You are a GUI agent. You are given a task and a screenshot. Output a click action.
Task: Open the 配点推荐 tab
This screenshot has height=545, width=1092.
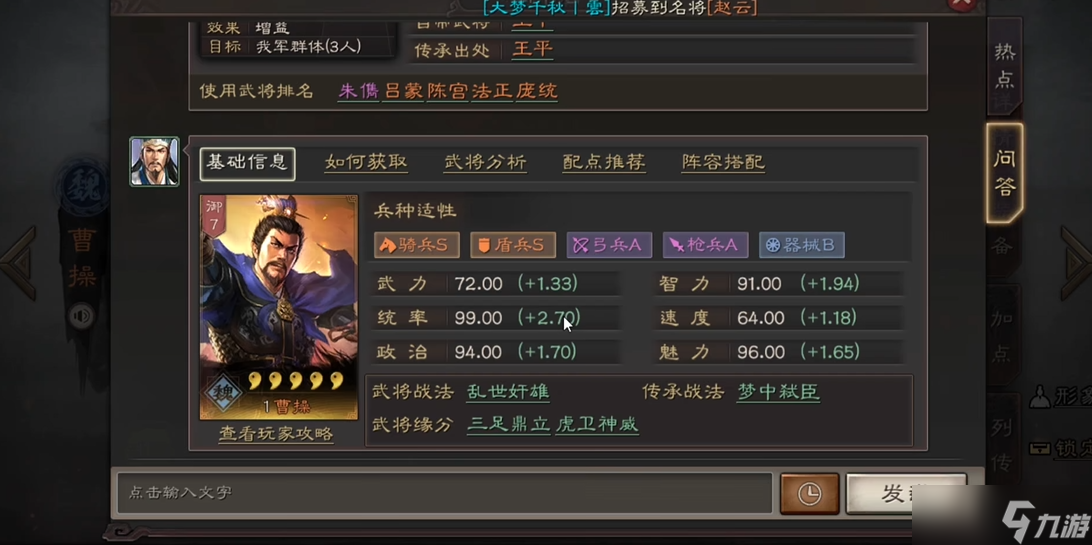pyautogui.click(x=604, y=163)
